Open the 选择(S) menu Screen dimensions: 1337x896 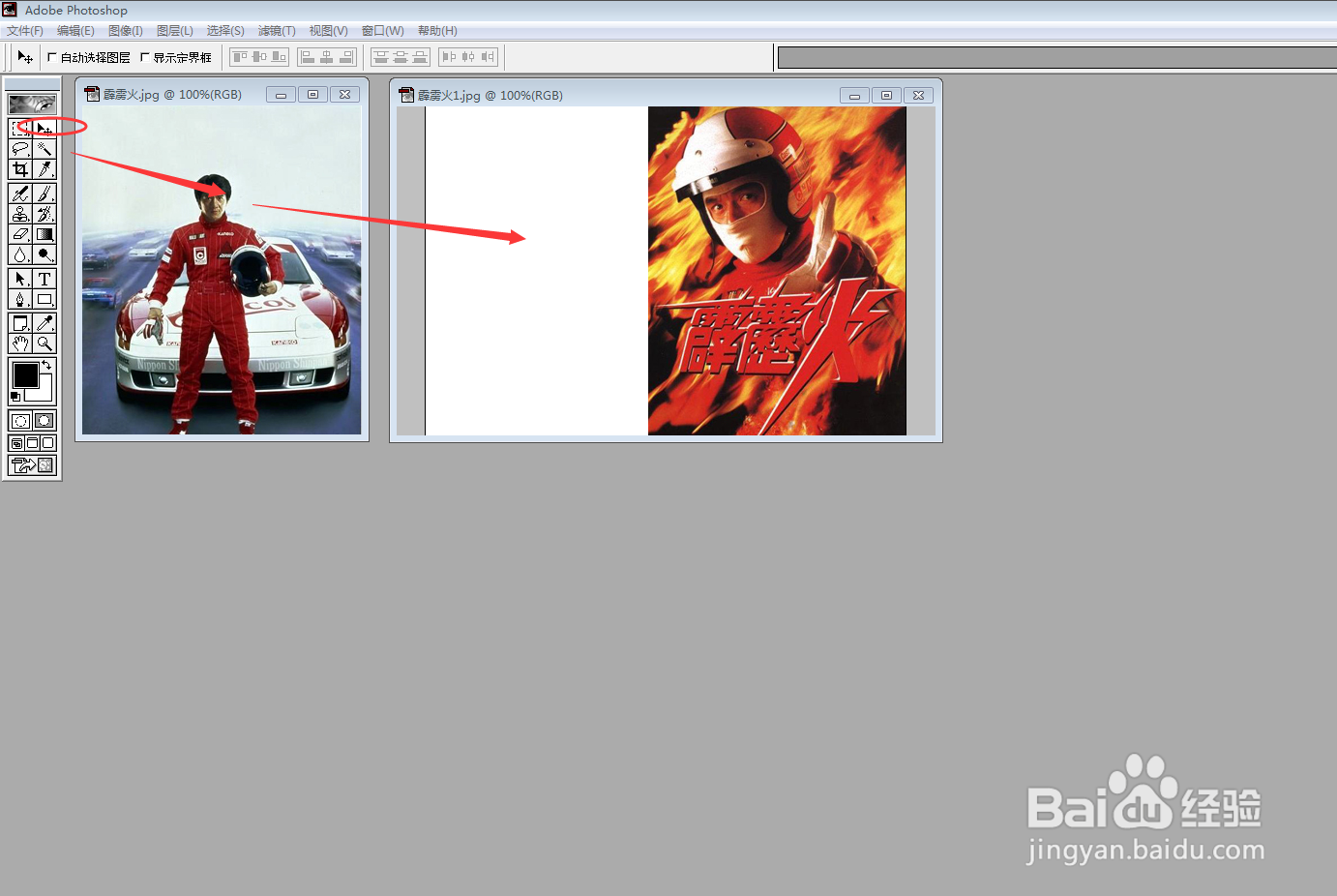tap(225, 31)
